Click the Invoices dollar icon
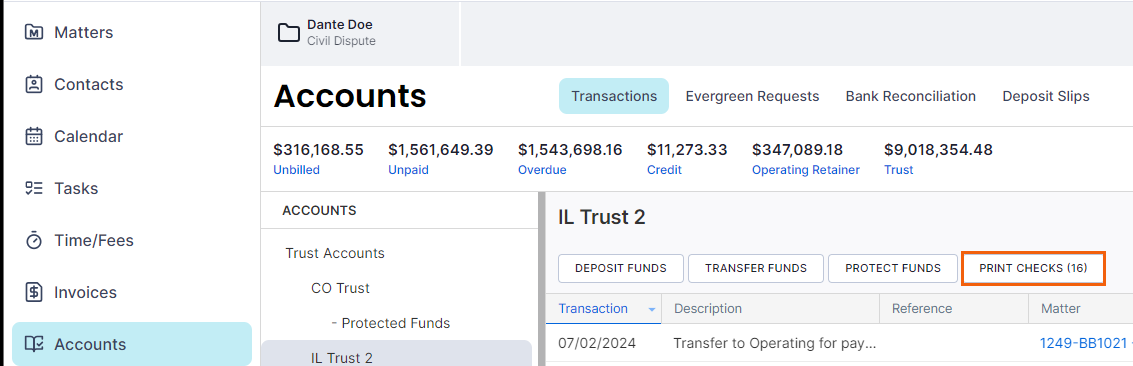1133x366 pixels. (33, 292)
